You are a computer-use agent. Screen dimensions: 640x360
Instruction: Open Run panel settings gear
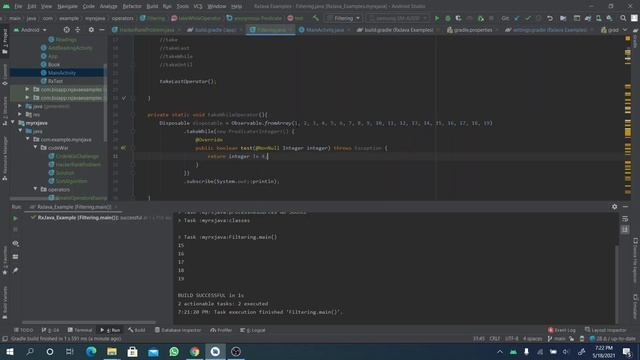(x=614, y=207)
